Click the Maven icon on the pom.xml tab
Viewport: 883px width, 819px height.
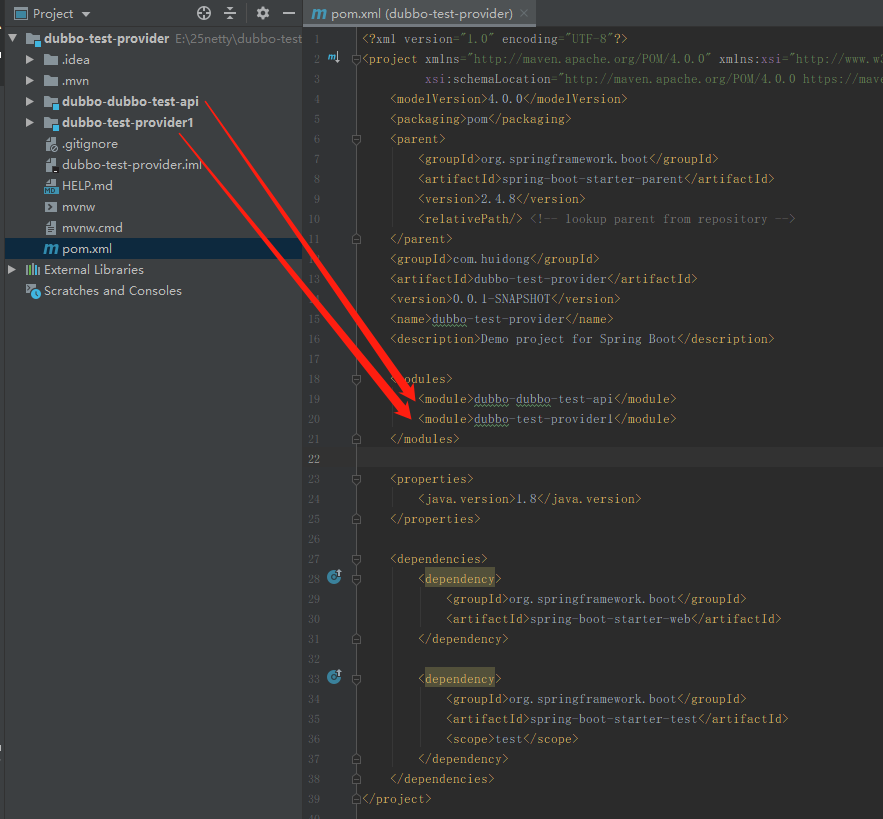(x=319, y=14)
